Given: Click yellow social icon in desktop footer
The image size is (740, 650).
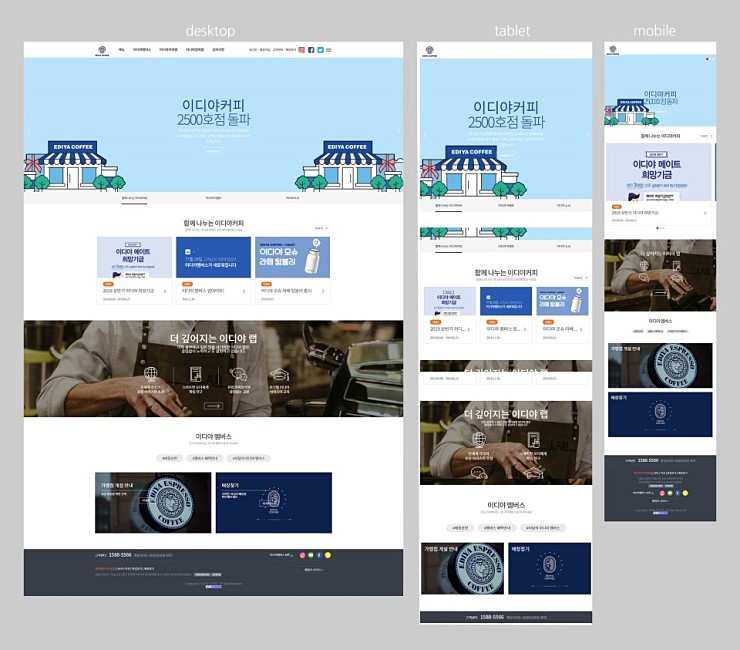Looking at the screenshot, I should 328,555.
